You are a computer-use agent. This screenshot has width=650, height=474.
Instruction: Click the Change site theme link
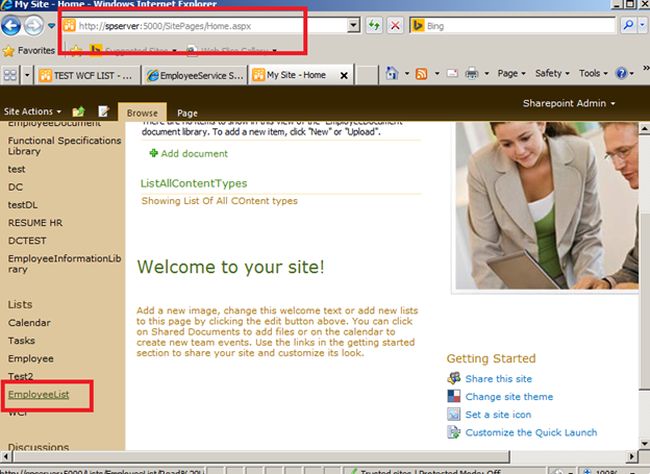tap(509, 396)
